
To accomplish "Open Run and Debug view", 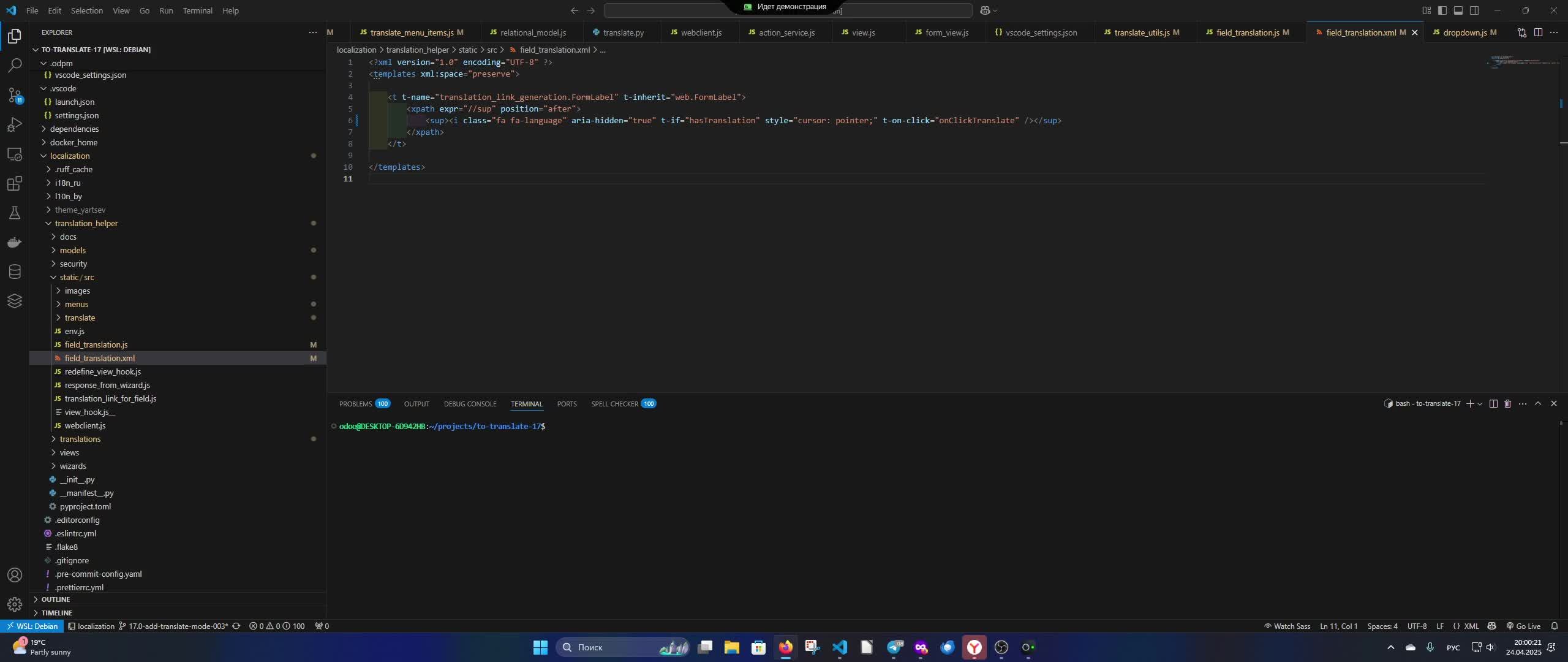I will pyautogui.click(x=15, y=124).
